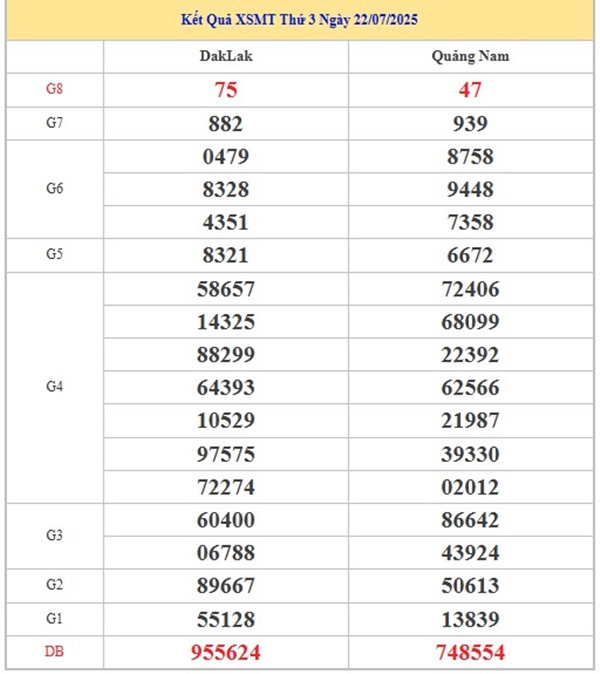The width and height of the screenshot is (600, 674).
Task: Select the G3 row label
Action: coord(54,536)
